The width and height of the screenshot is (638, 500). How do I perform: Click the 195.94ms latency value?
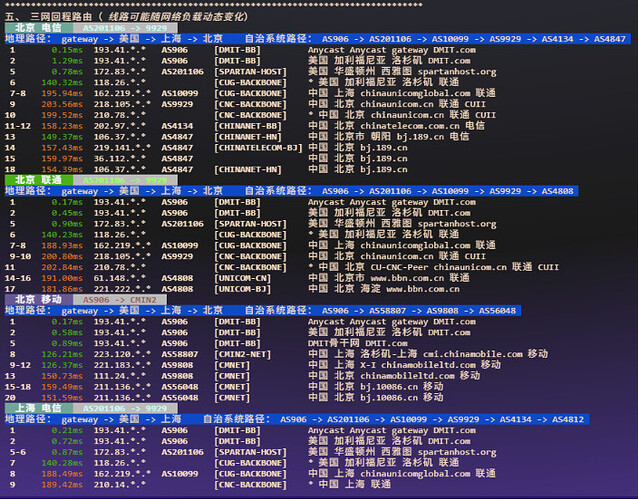click(x=62, y=94)
